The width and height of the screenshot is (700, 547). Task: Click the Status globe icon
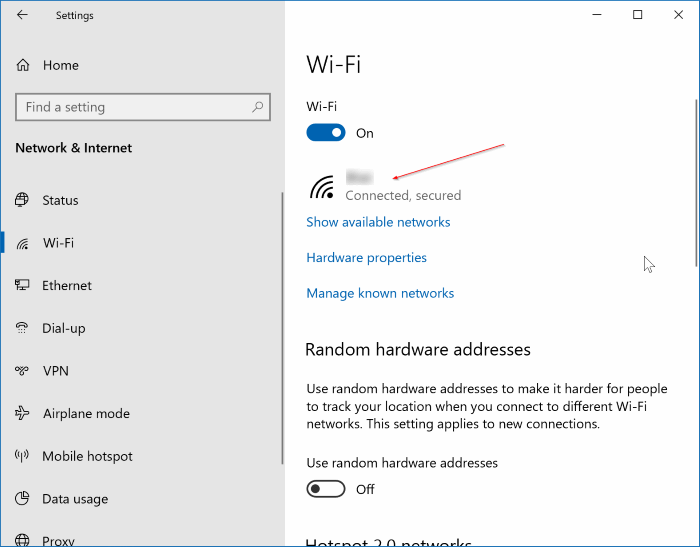pos(22,200)
